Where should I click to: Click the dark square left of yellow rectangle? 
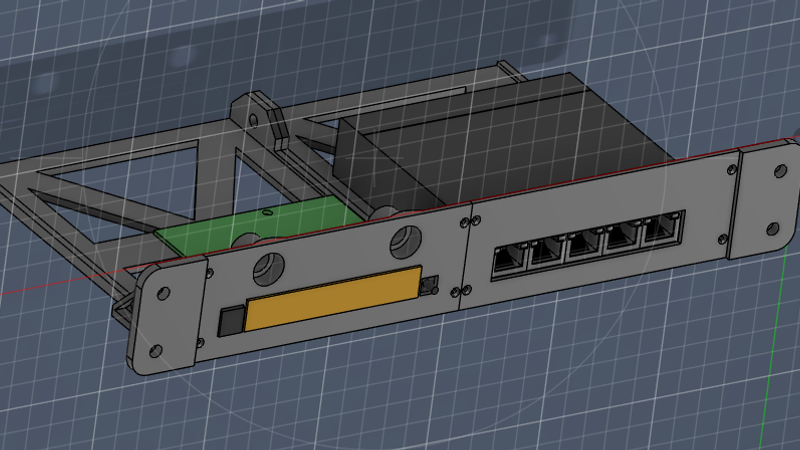click(x=230, y=321)
